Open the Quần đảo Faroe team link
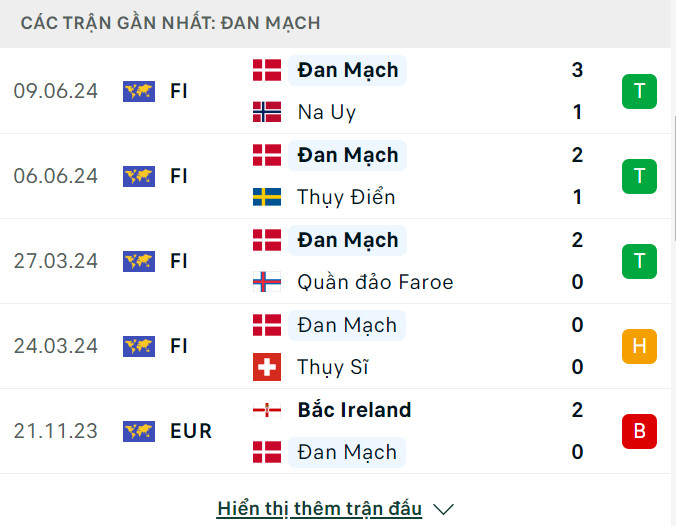The image size is (676, 526). click(x=375, y=282)
